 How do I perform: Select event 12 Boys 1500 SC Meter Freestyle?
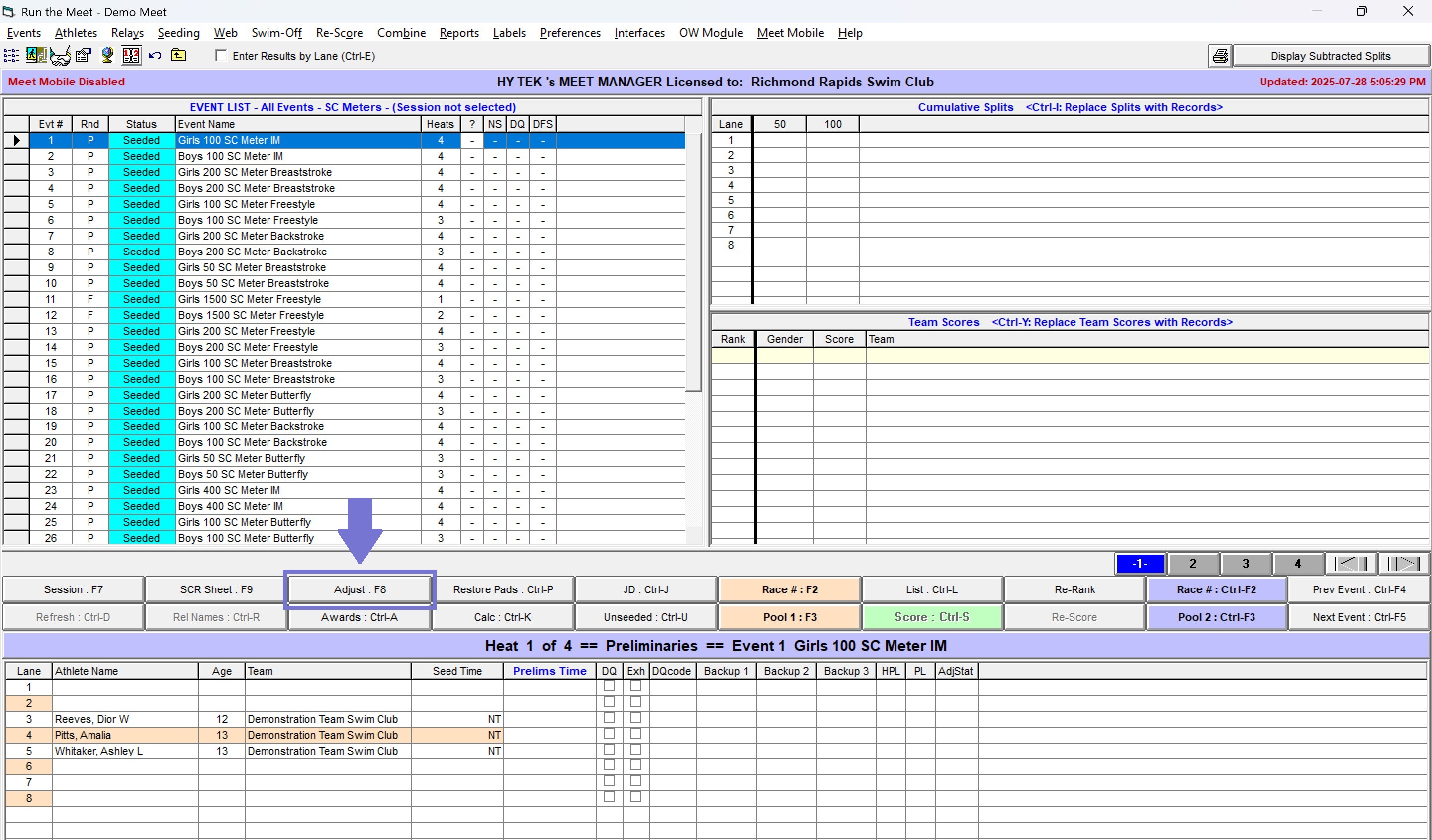[251, 315]
